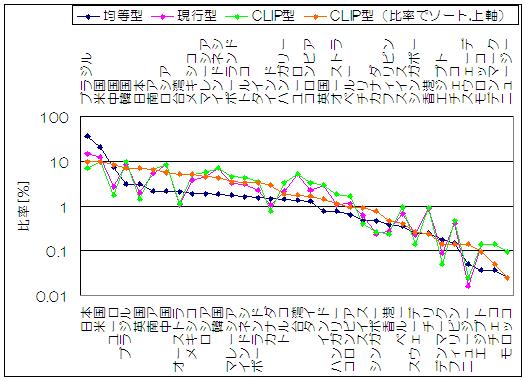
Task: Click the y-axis label 0.1
Action: click(x=57, y=252)
